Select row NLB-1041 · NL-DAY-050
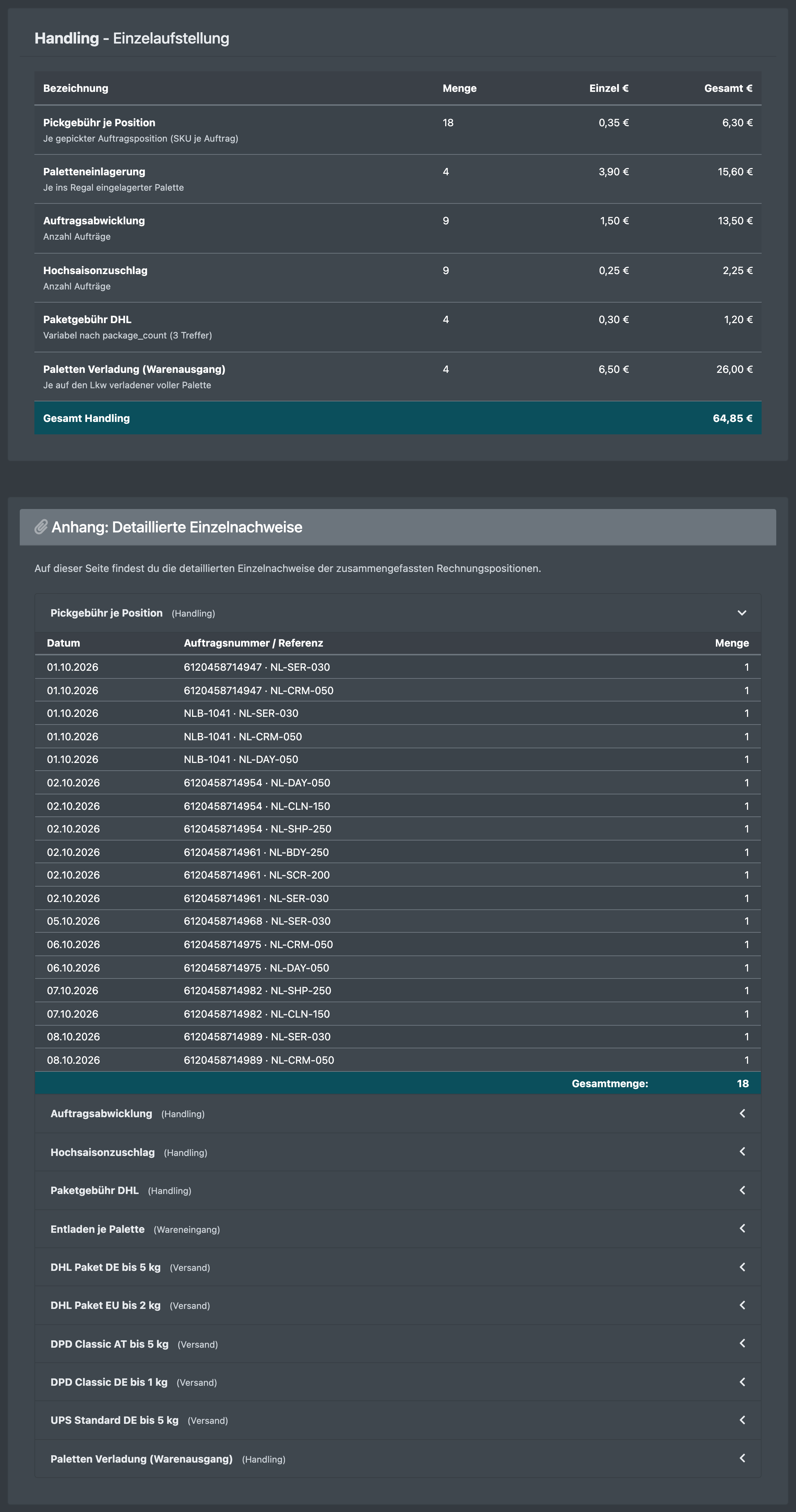Viewport: 796px width, 1512px height. tap(398, 760)
